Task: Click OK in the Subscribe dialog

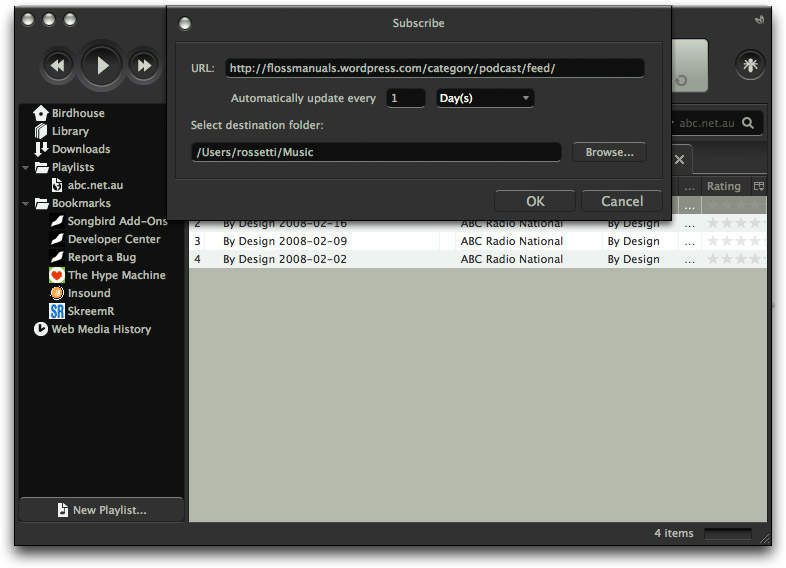Action: click(535, 201)
